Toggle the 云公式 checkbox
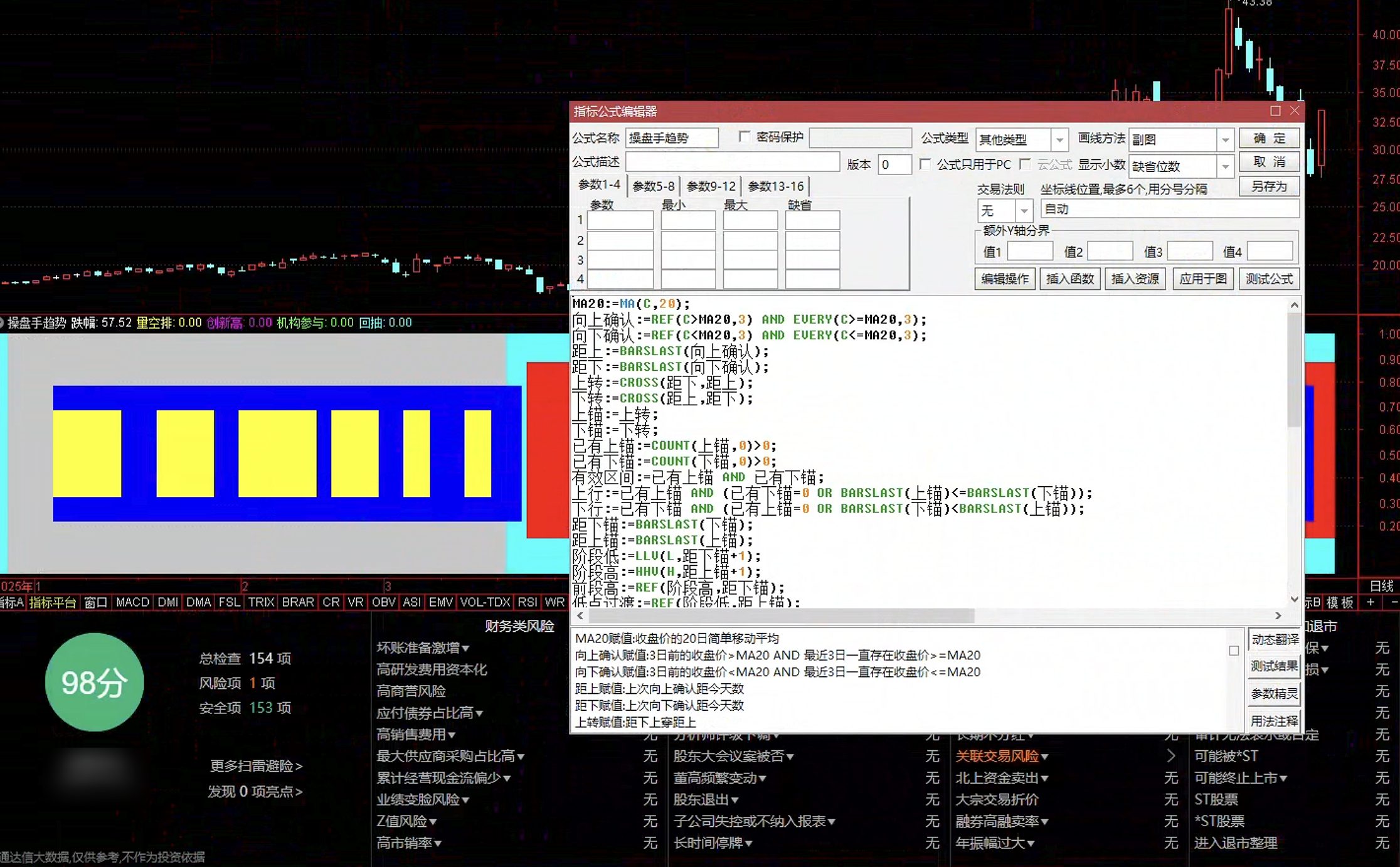 1025,164
